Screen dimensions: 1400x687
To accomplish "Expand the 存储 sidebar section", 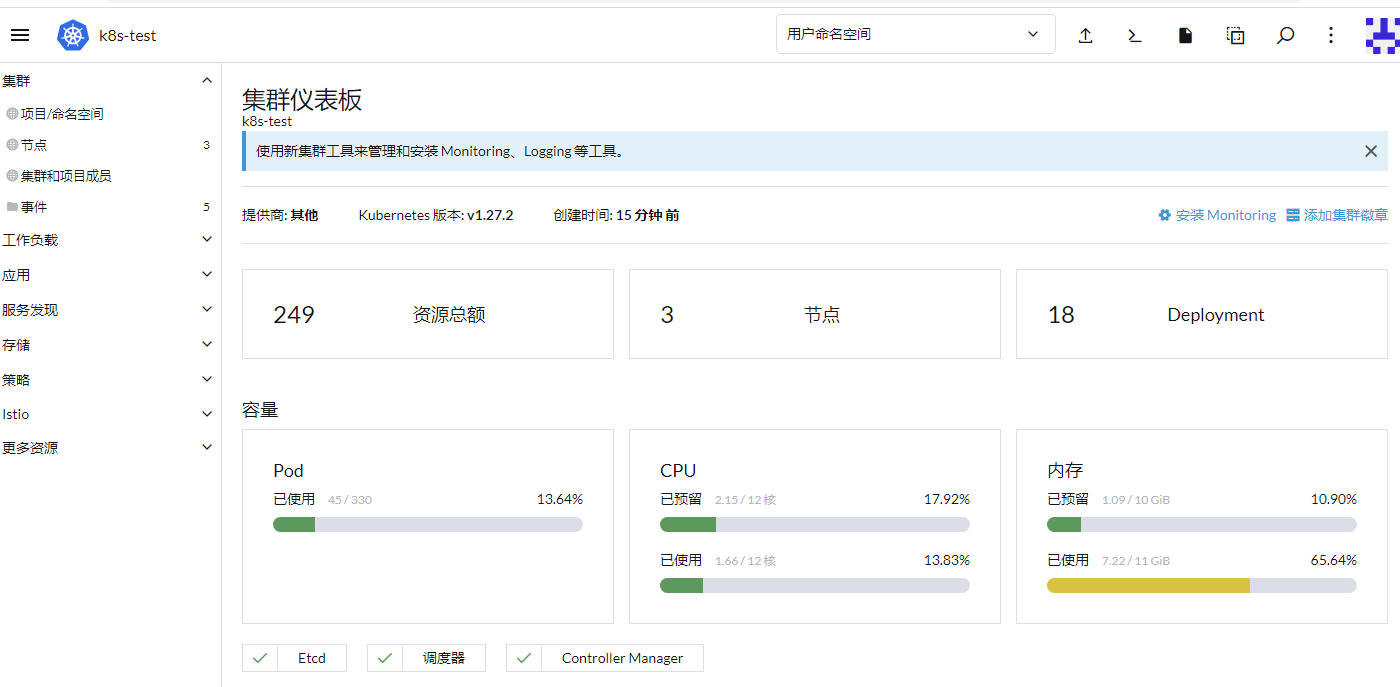I will 207,345.
